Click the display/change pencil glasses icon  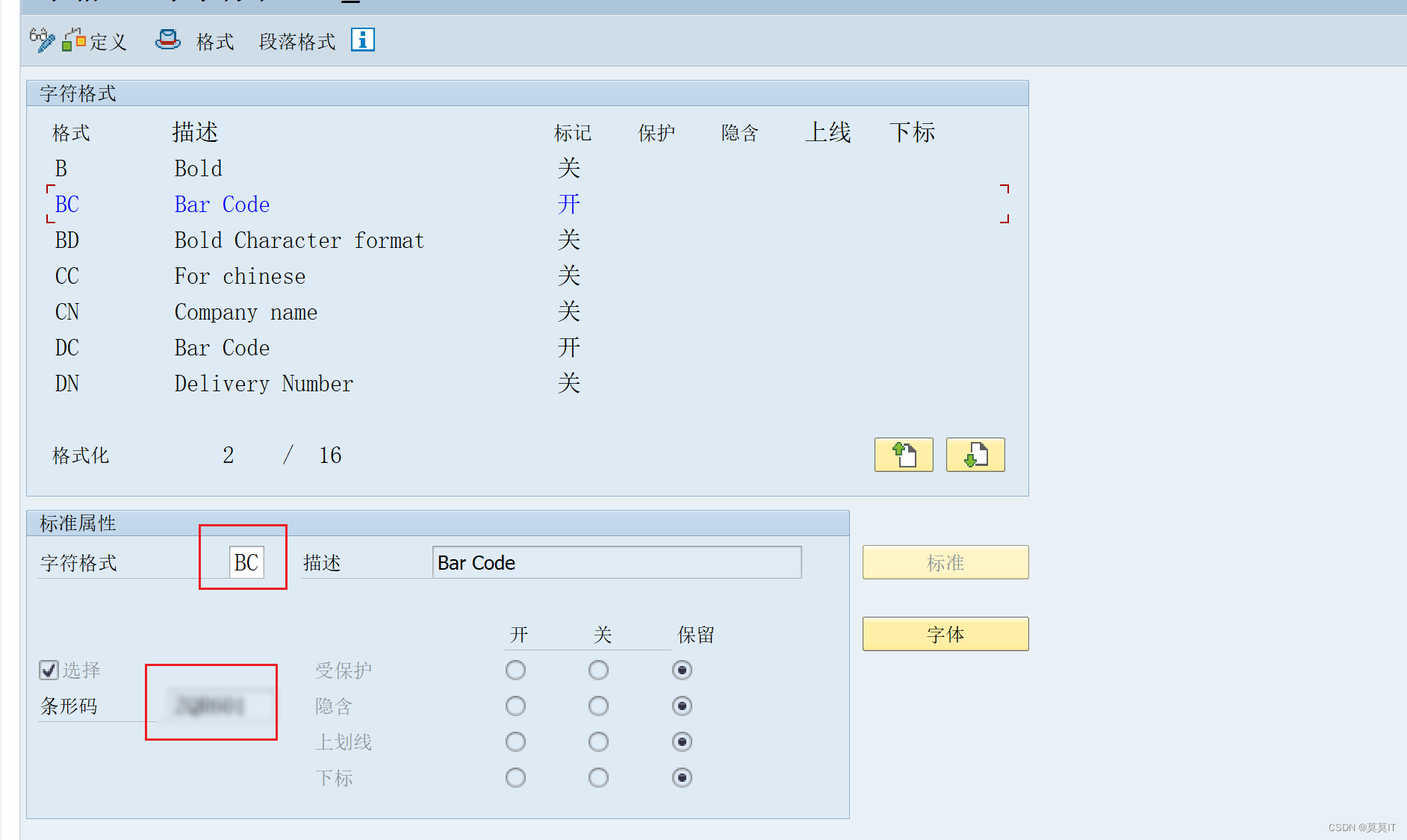point(42,40)
